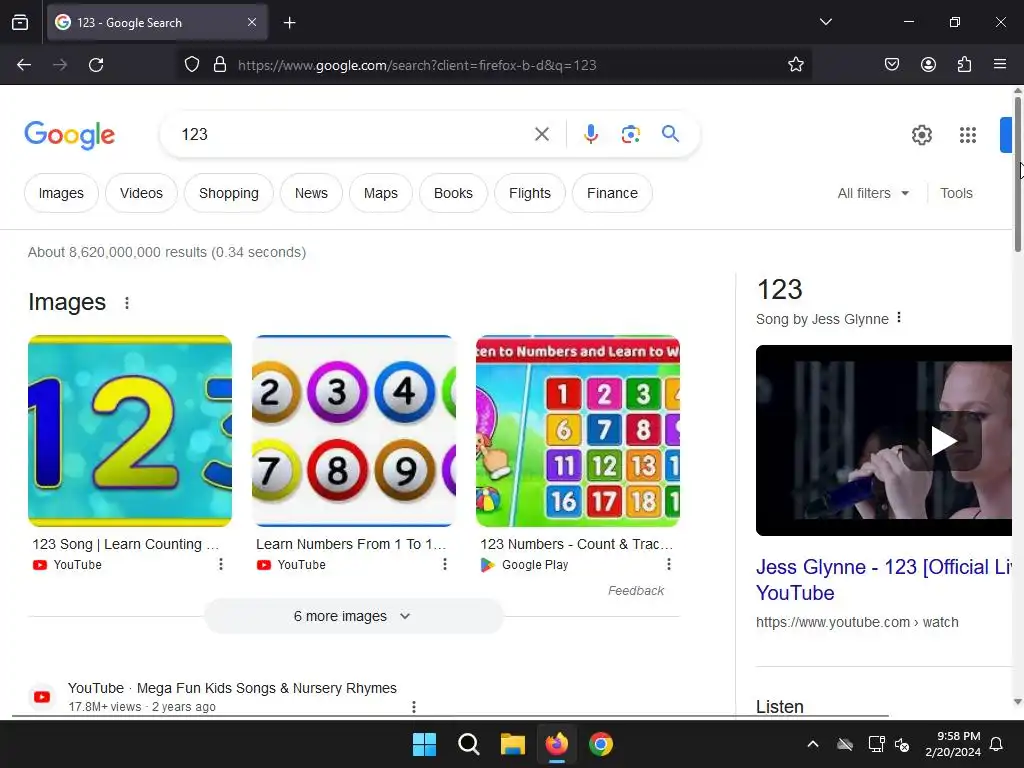Image resolution: width=1024 pixels, height=768 pixels.
Task: List all tabs dropdown arrow
Action: 825,22
